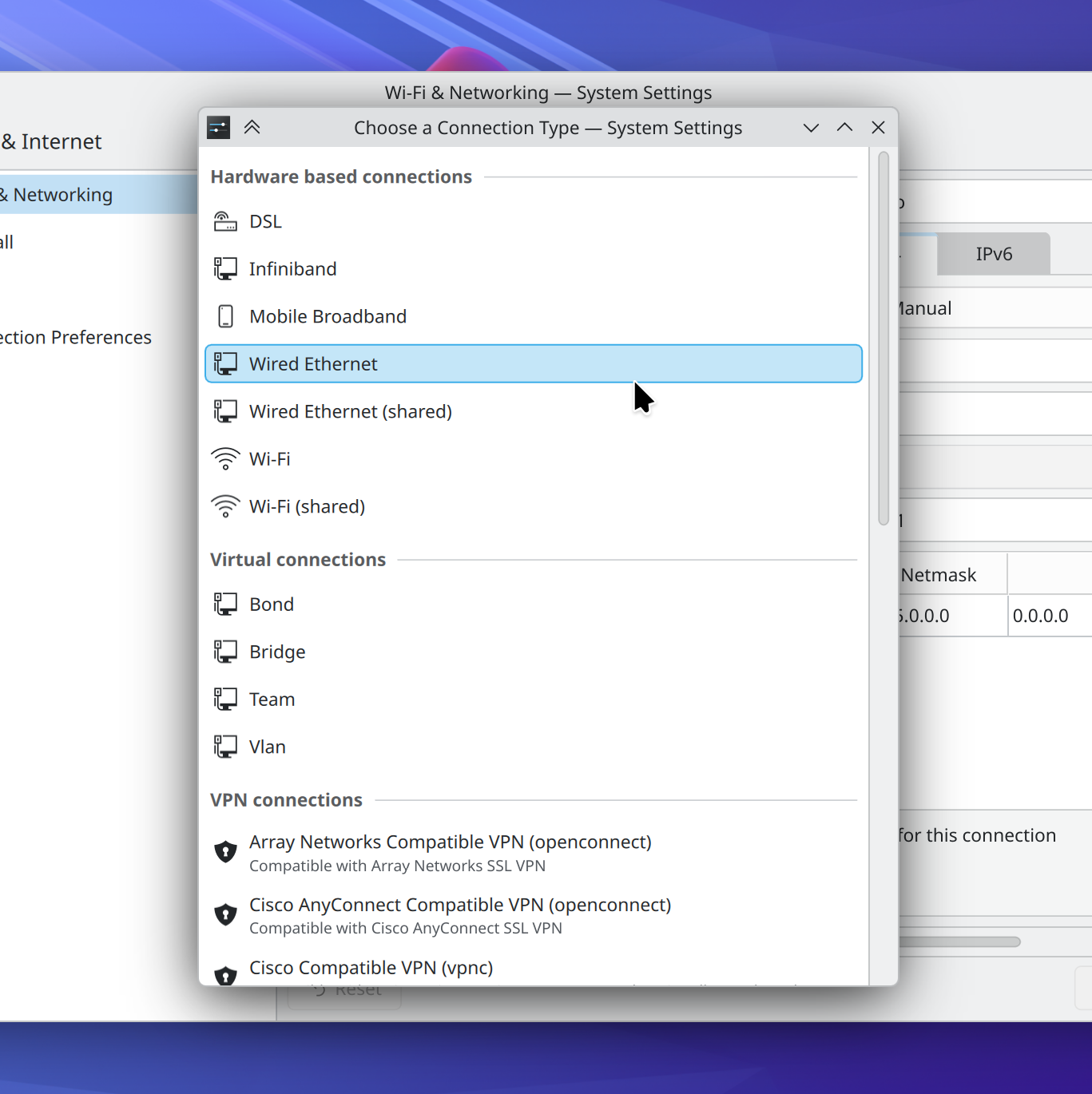The width and height of the screenshot is (1092, 1094).
Task: Click the Array Networks VPN shield icon
Action: [225, 852]
